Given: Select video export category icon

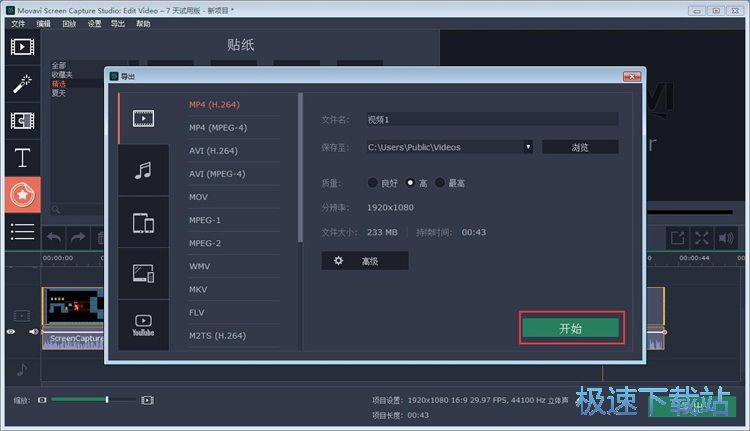Looking at the screenshot, I should pos(143,118).
